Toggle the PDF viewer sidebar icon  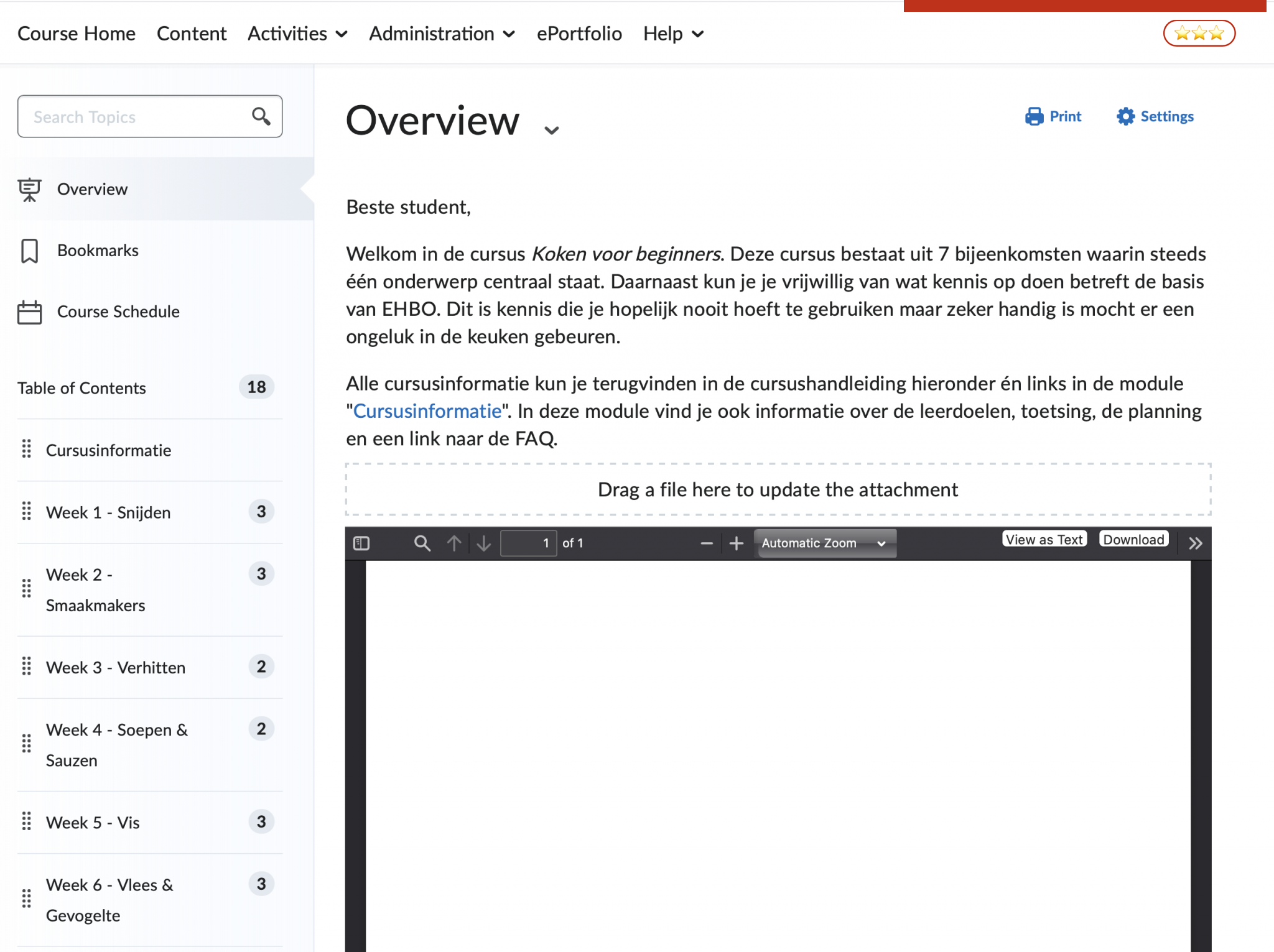click(x=361, y=543)
